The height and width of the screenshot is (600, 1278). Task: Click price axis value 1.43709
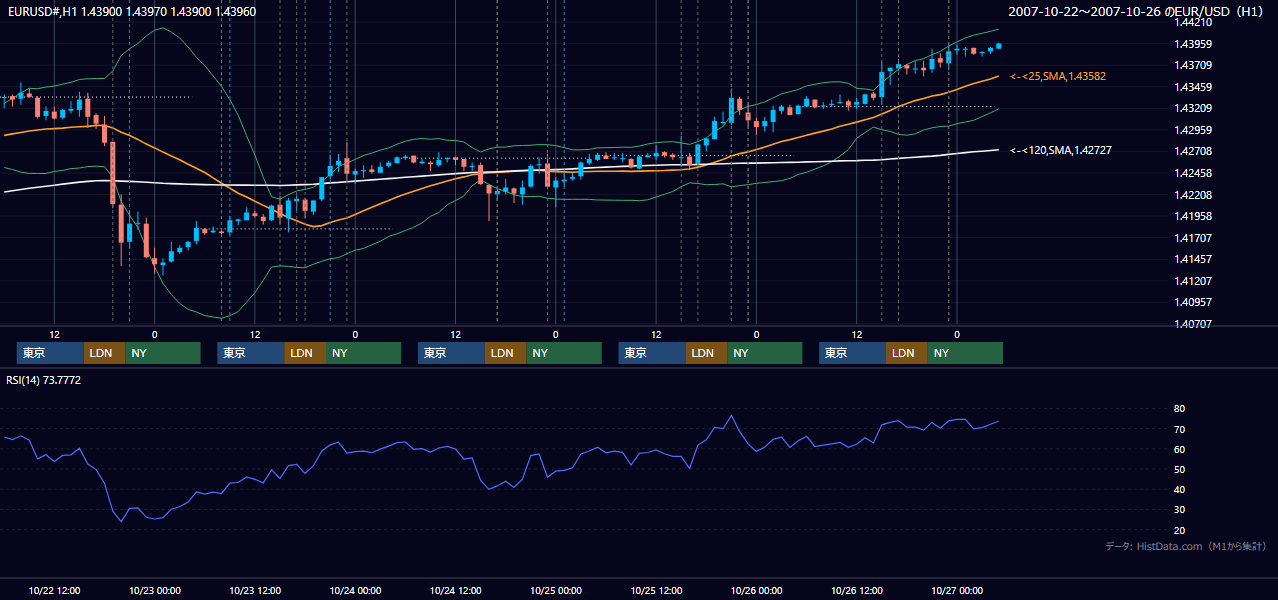[1192, 65]
